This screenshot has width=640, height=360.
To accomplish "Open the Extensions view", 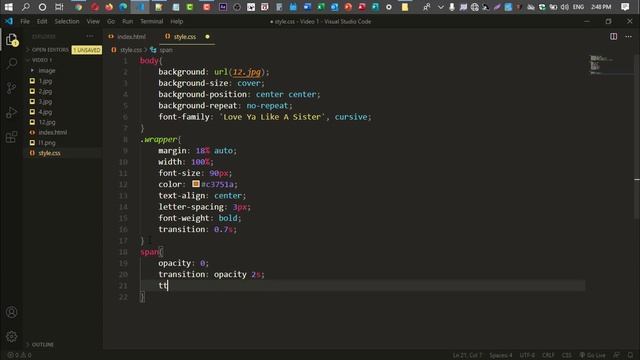I will click(x=11, y=137).
